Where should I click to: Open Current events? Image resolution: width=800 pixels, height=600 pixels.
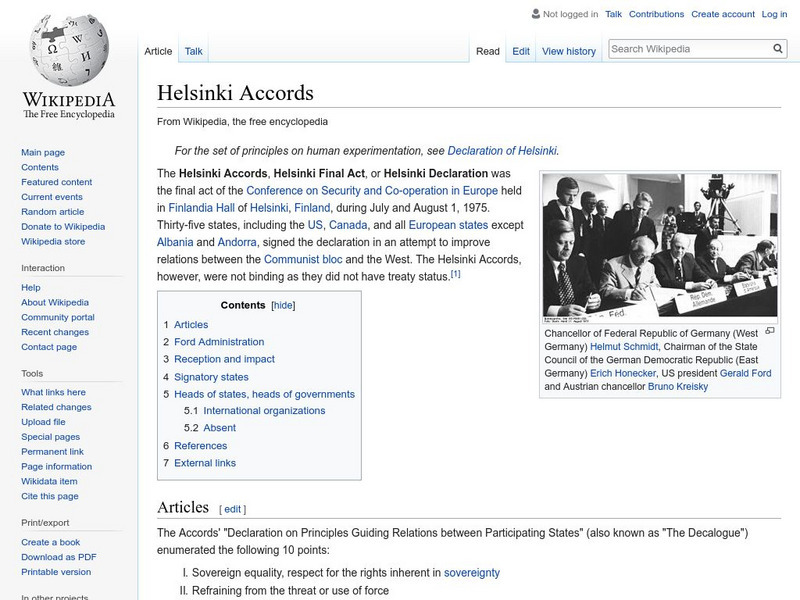pos(52,197)
